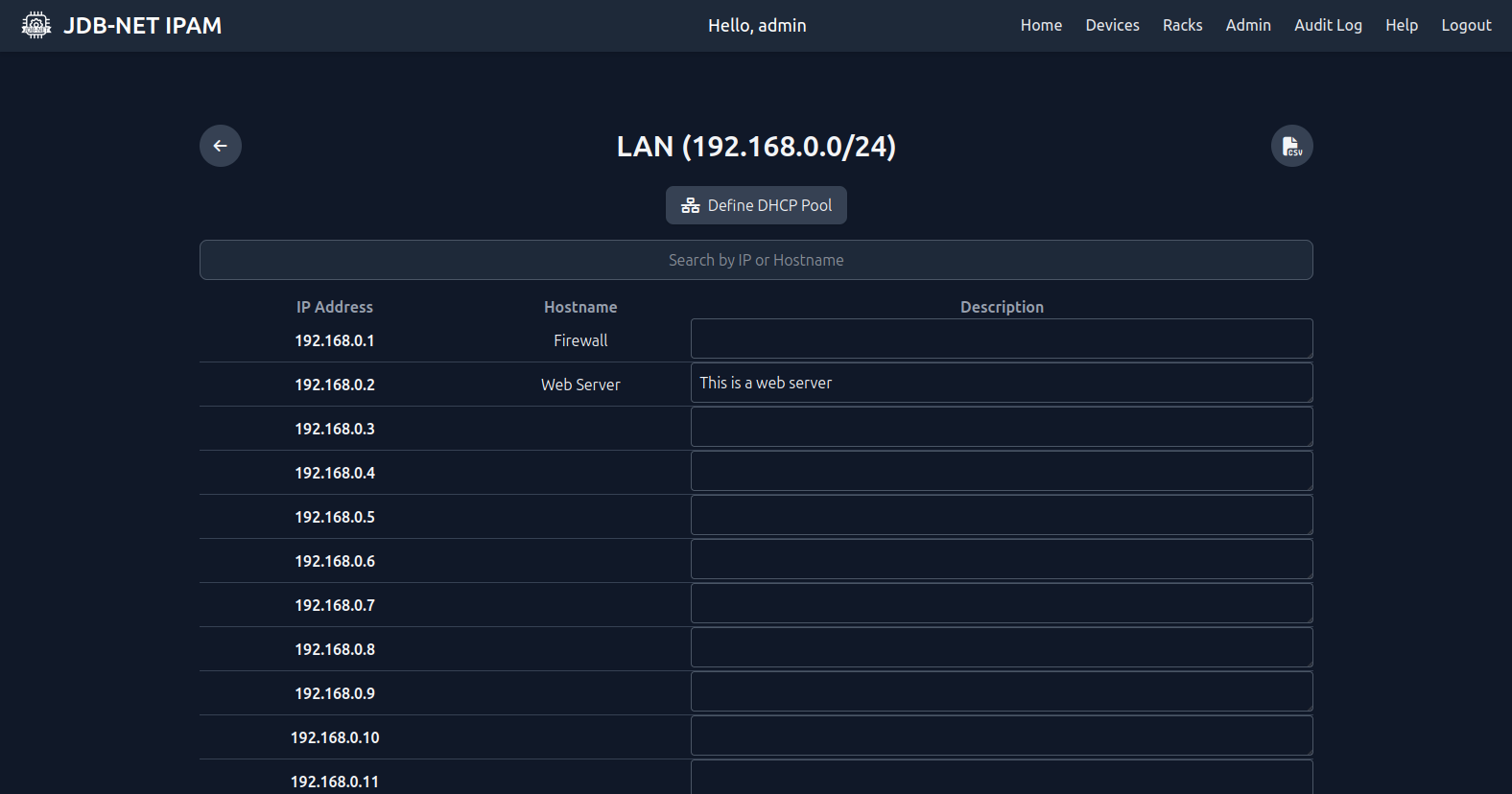
Task: Export subnet using the CSV icon
Action: [1292, 146]
